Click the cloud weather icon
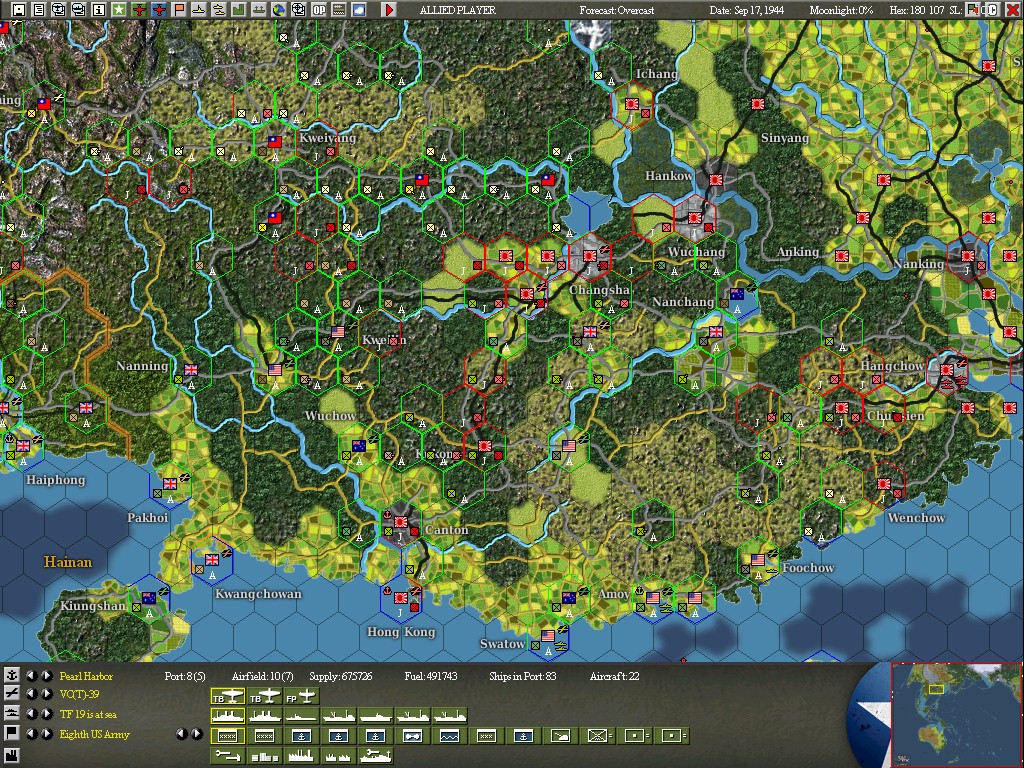 click(359, 10)
